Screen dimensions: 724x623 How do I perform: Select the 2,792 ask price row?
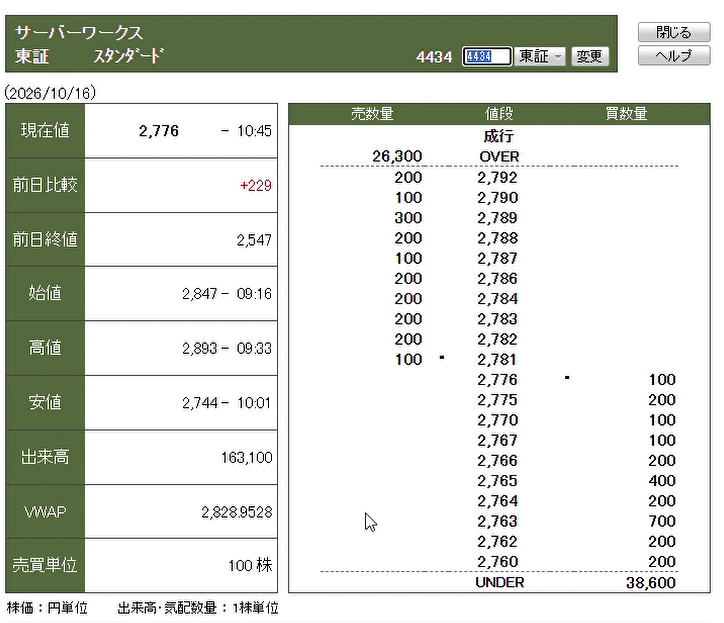tap(497, 177)
